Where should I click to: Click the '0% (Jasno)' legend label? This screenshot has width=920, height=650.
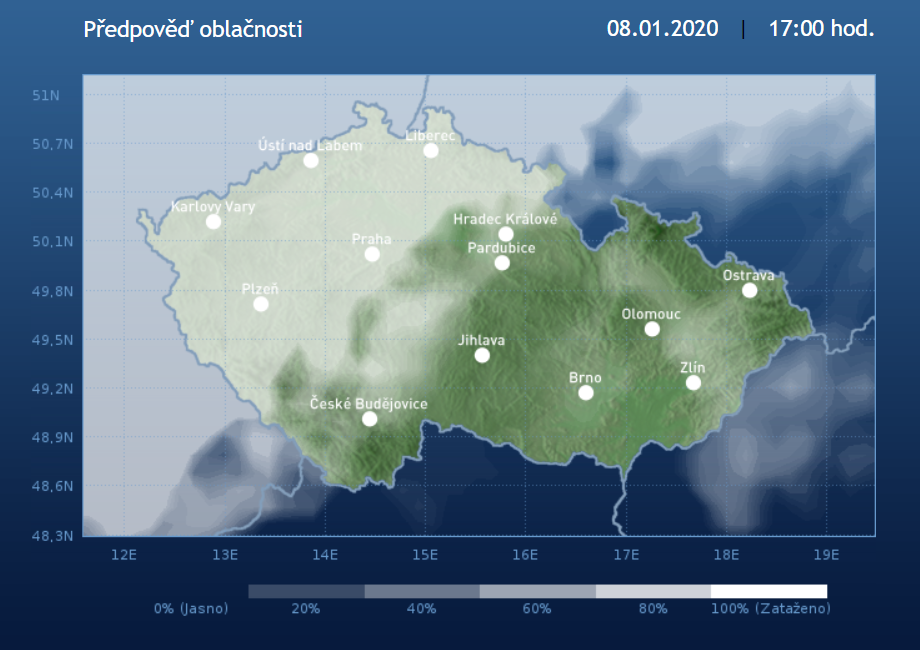pos(191,608)
